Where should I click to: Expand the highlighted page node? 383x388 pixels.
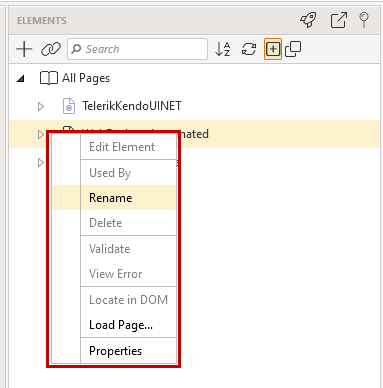coord(41,135)
